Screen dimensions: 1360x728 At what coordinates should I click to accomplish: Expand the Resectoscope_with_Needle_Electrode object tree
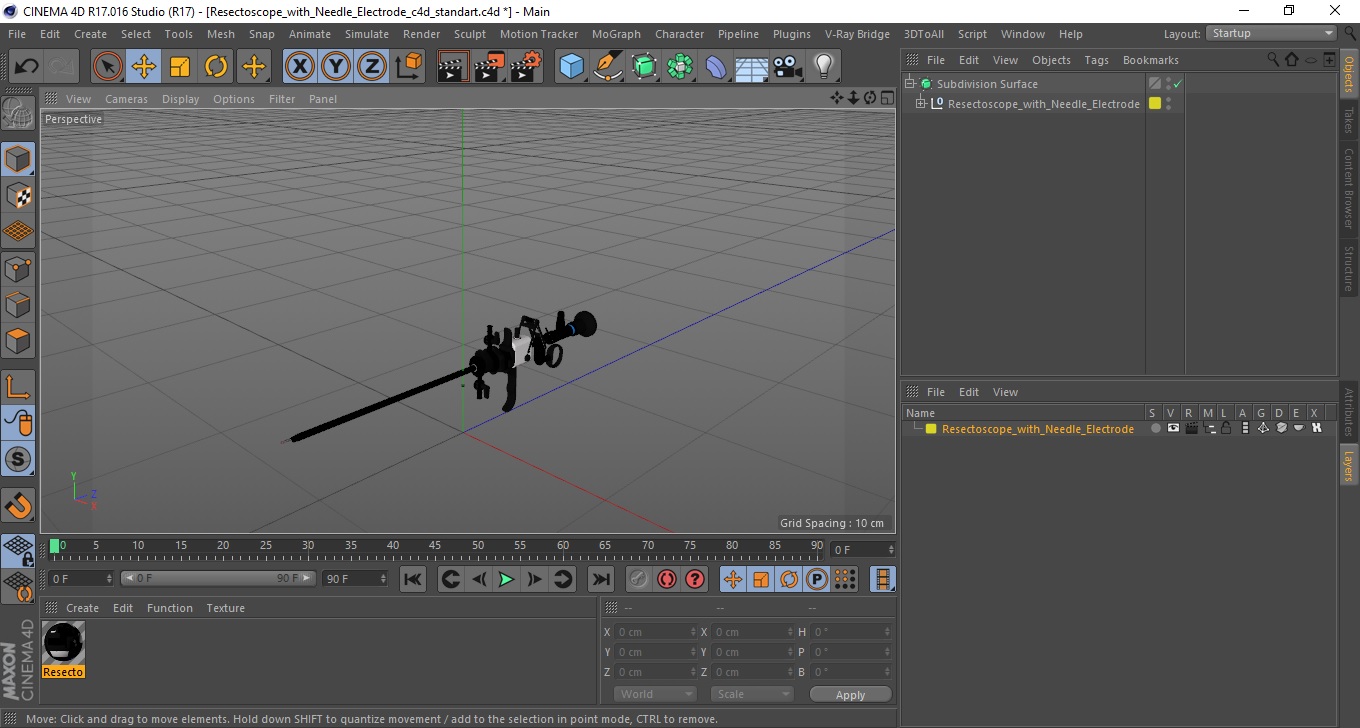920,104
